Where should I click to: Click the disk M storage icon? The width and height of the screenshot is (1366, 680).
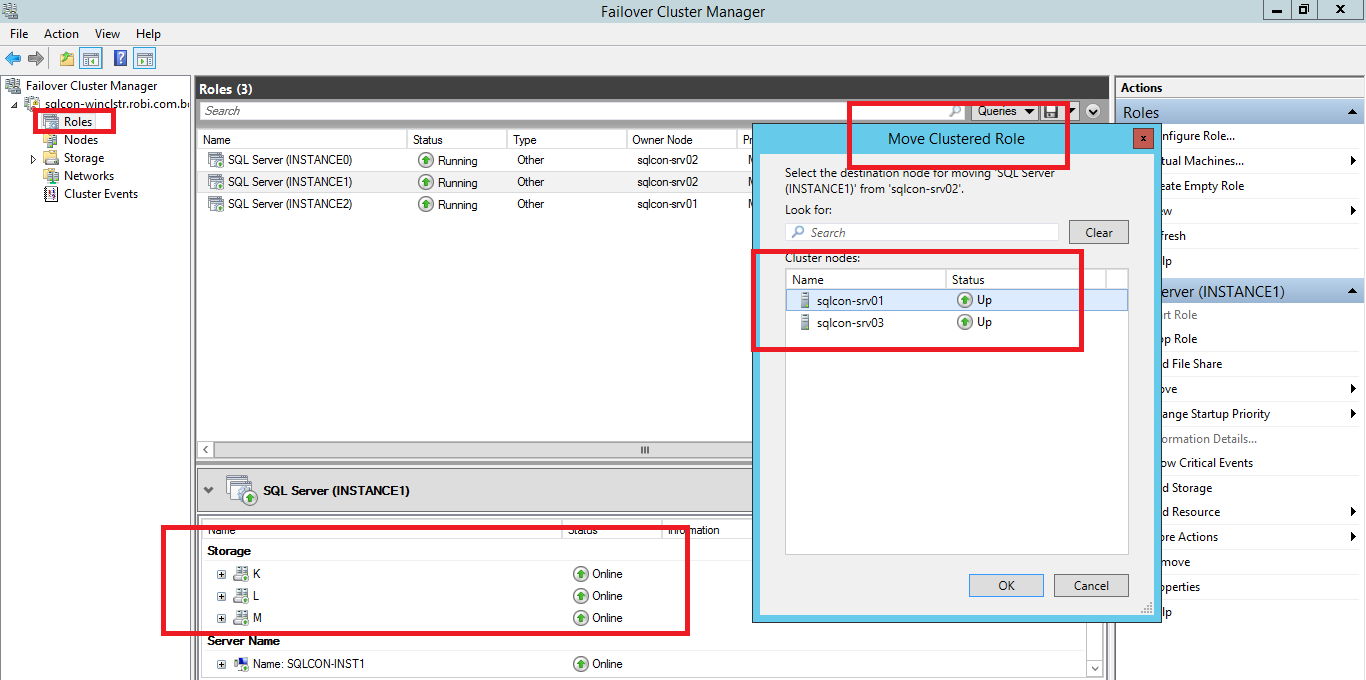pos(241,618)
